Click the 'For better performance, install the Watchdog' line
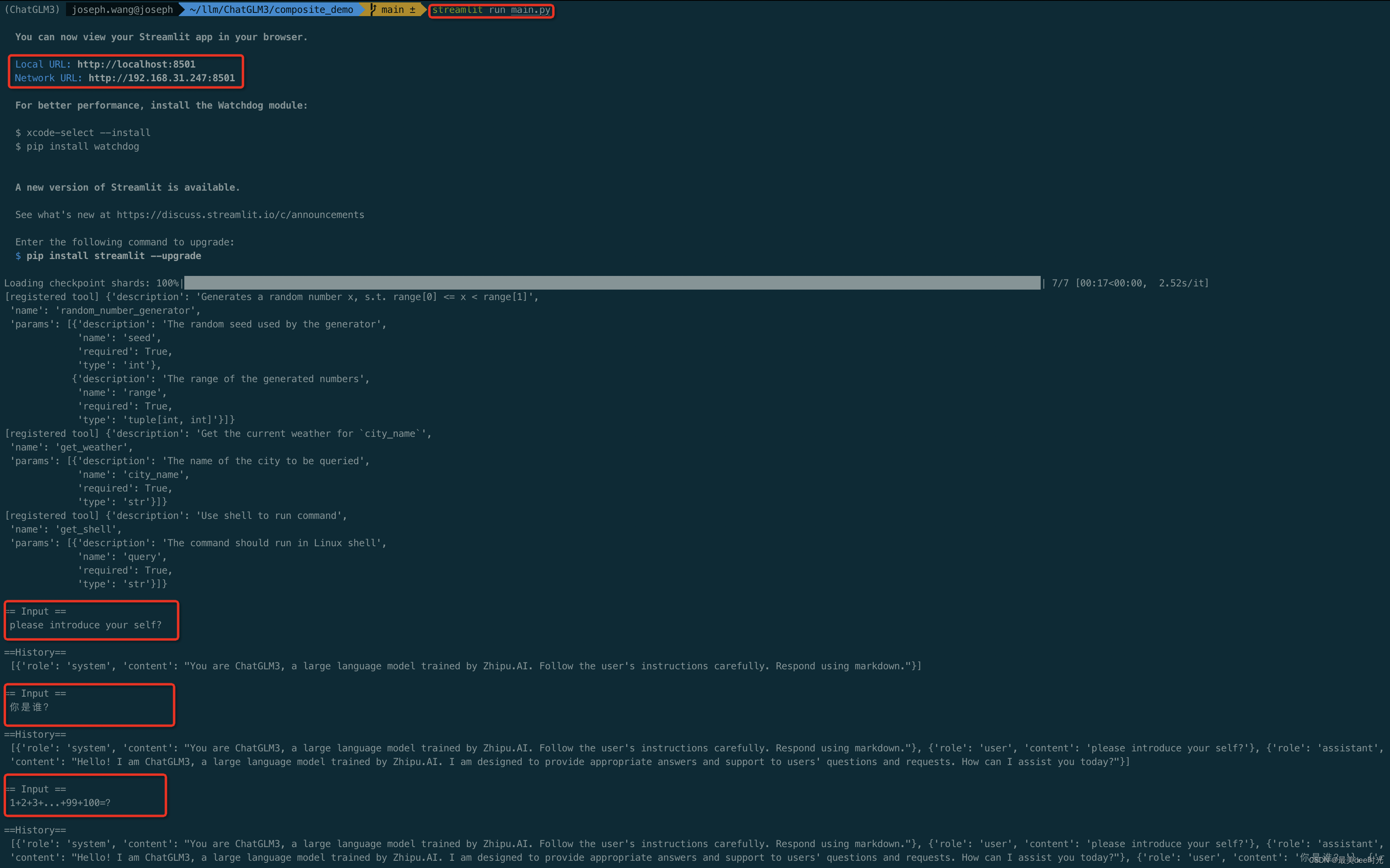 (x=161, y=106)
